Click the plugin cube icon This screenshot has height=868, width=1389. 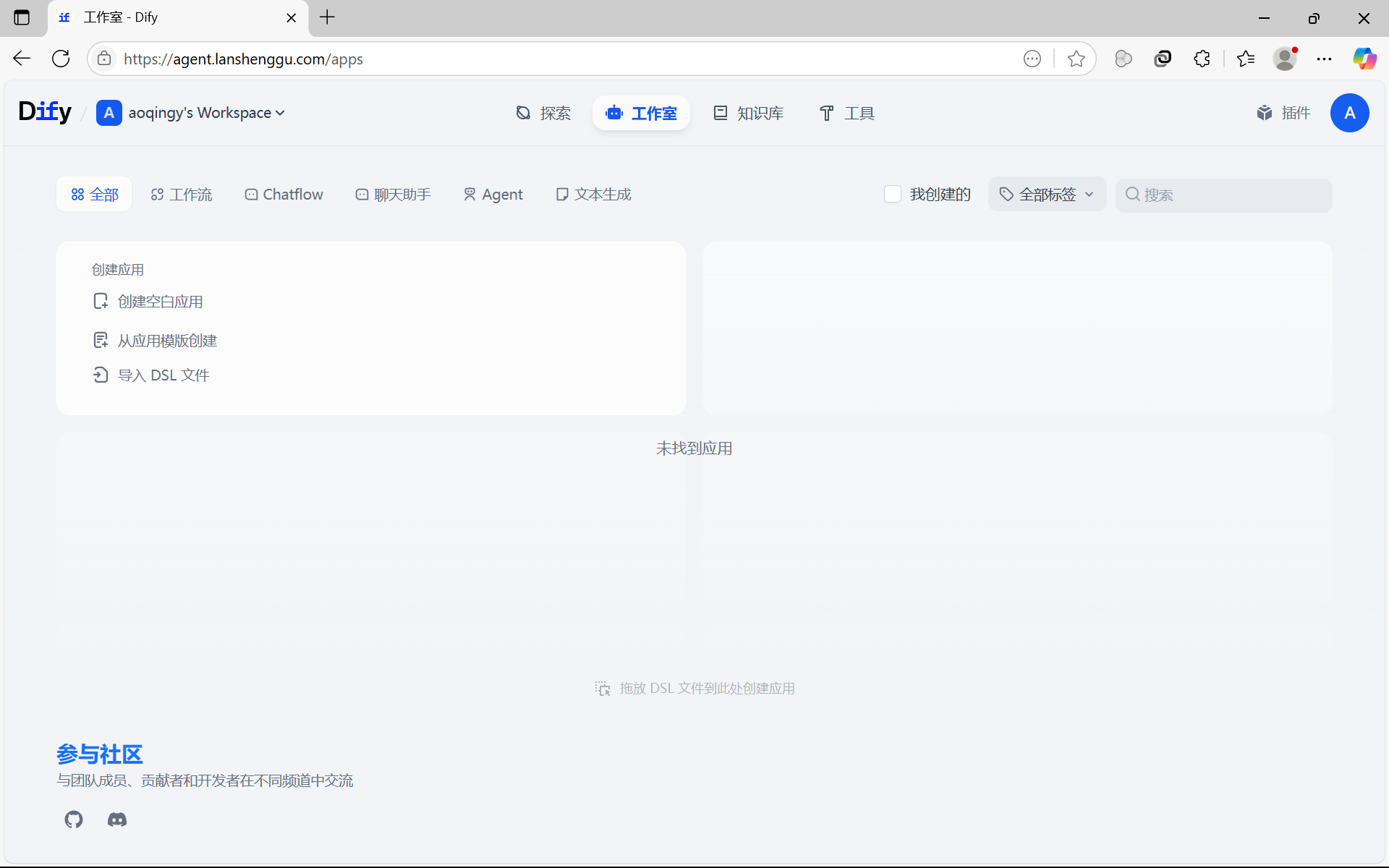tap(1265, 113)
